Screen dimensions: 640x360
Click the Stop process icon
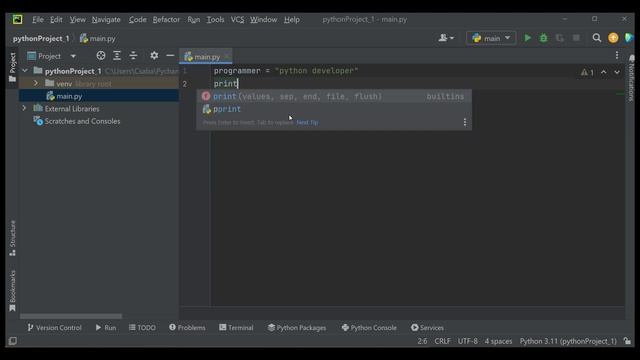pos(576,38)
